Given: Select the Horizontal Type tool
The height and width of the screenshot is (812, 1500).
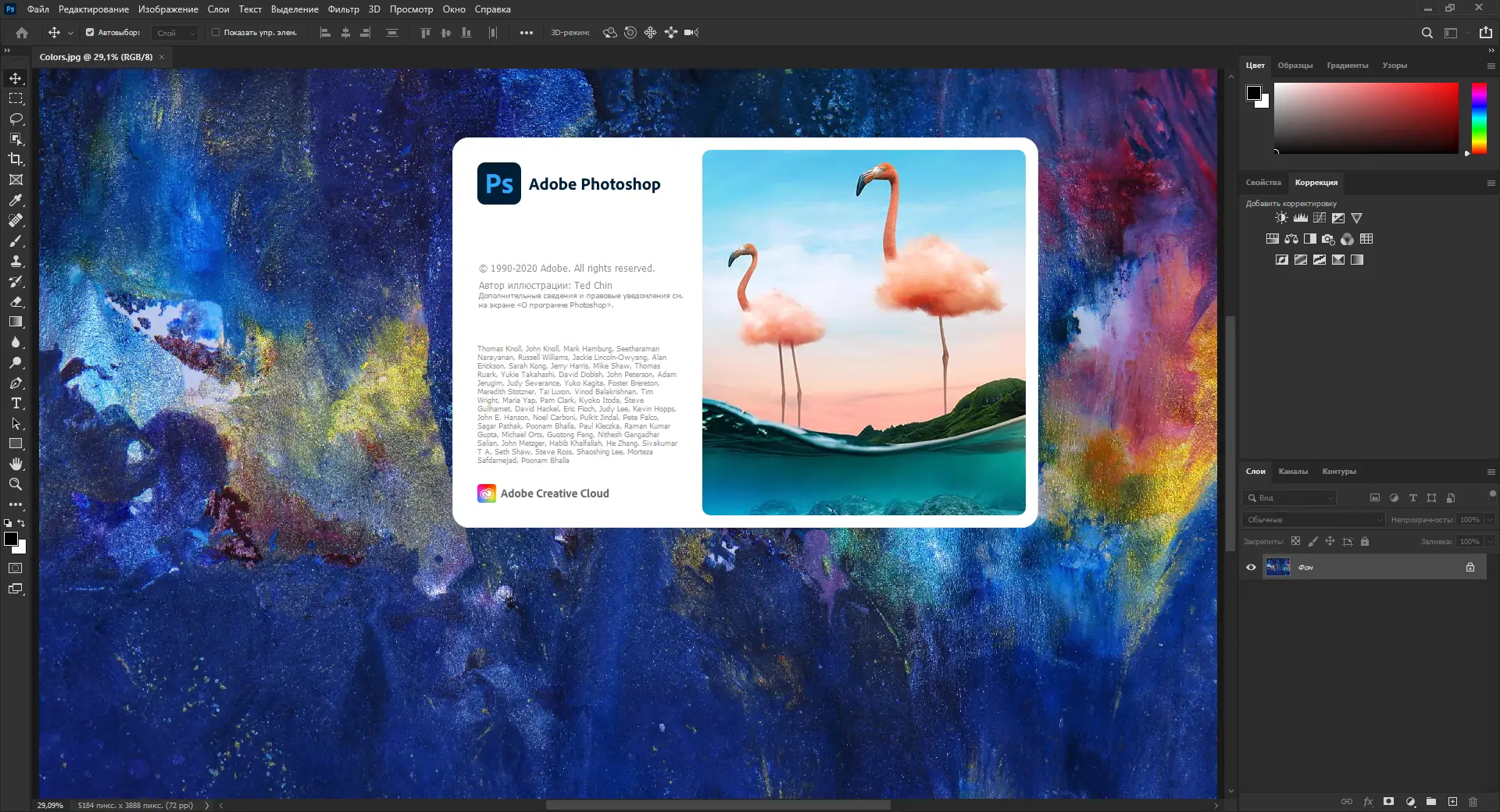Looking at the screenshot, I should click(16, 404).
